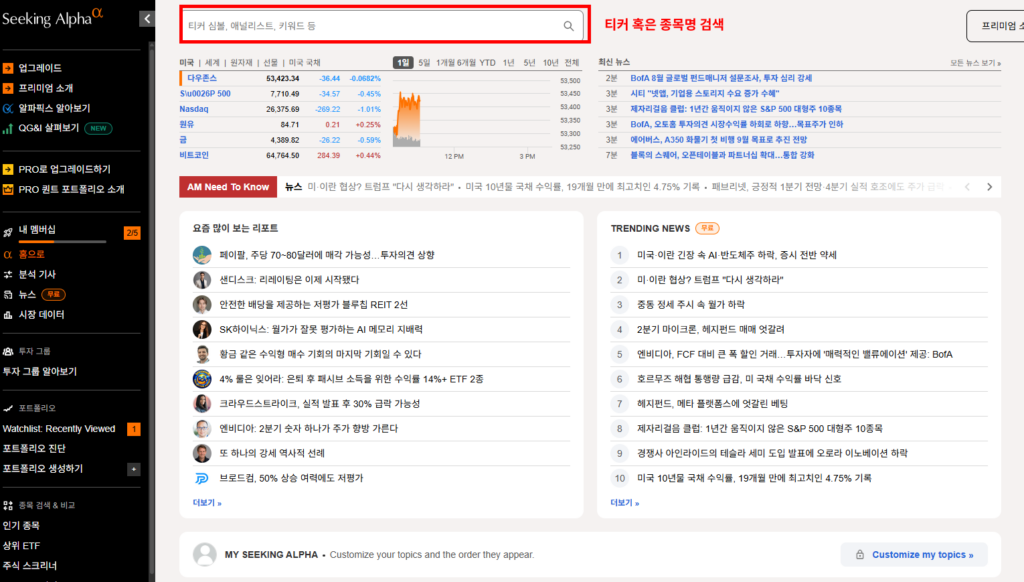The image size is (1024, 582).
Task: Open 주식 스크리너 in sidebar
Action: click(29, 566)
